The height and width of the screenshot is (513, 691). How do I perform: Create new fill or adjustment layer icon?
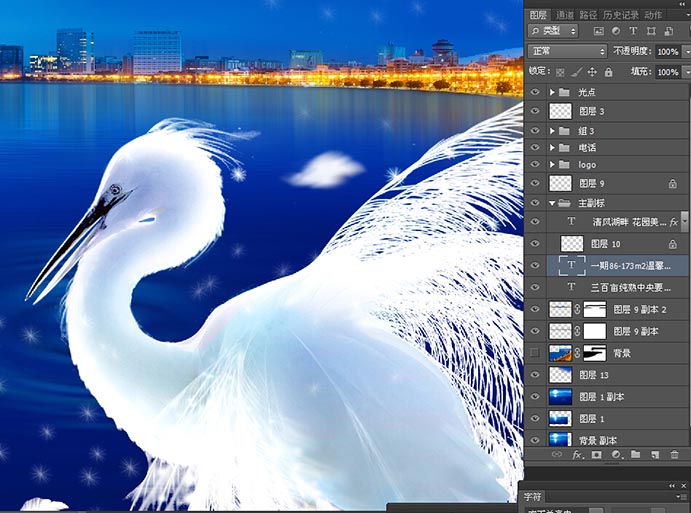click(616, 454)
